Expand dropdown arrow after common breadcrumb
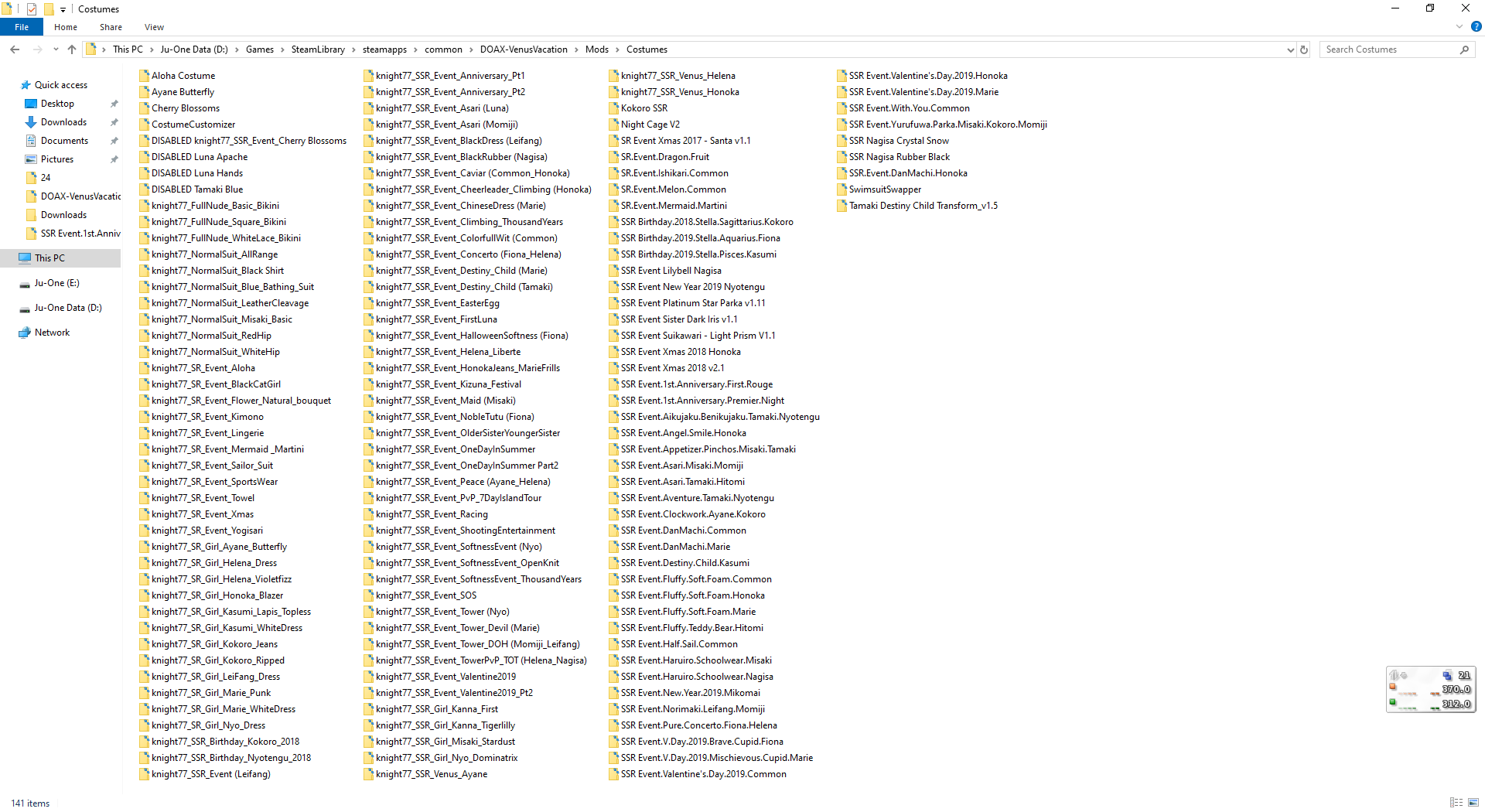 coord(471,49)
